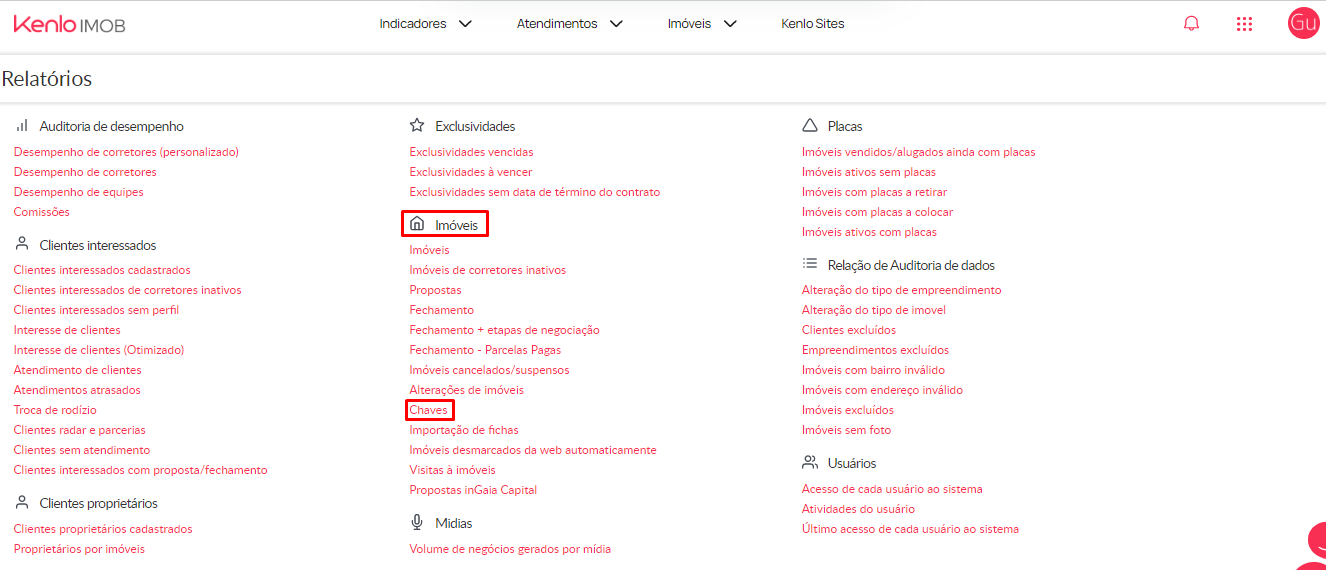Screen dimensions: 1326x570
Task: Click the Usuários people icon
Action: click(x=810, y=462)
